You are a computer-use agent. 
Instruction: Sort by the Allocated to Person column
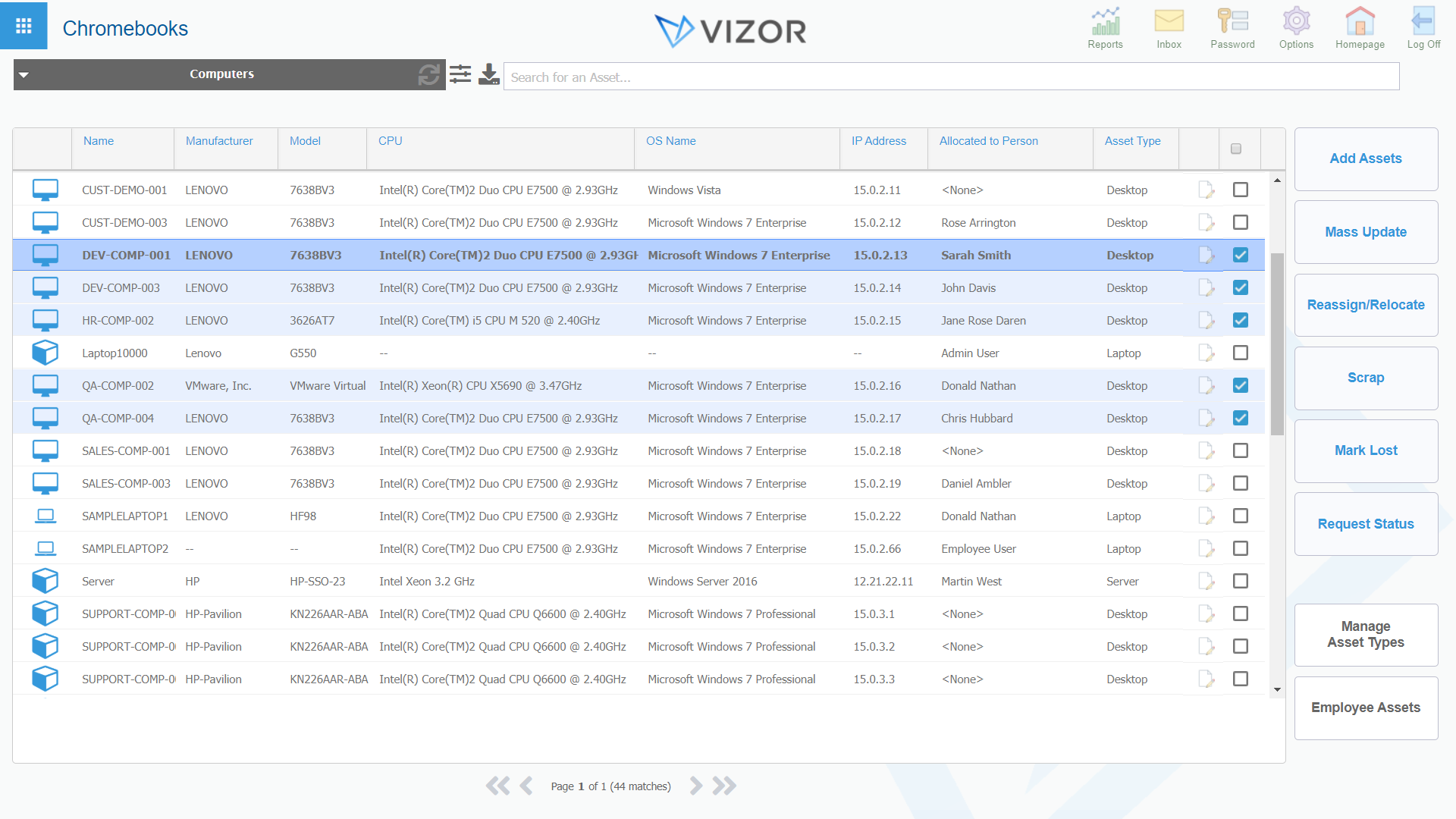coord(988,140)
